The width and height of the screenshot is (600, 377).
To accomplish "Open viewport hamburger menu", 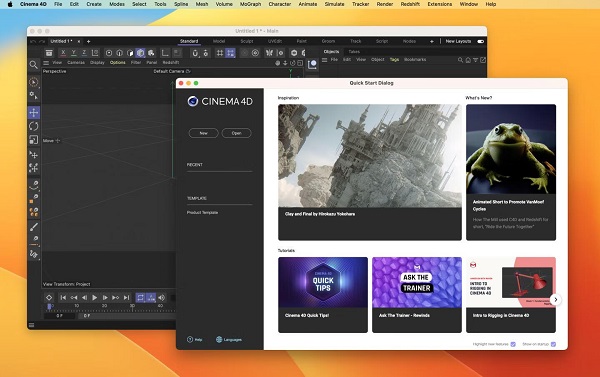I will click(x=46, y=63).
